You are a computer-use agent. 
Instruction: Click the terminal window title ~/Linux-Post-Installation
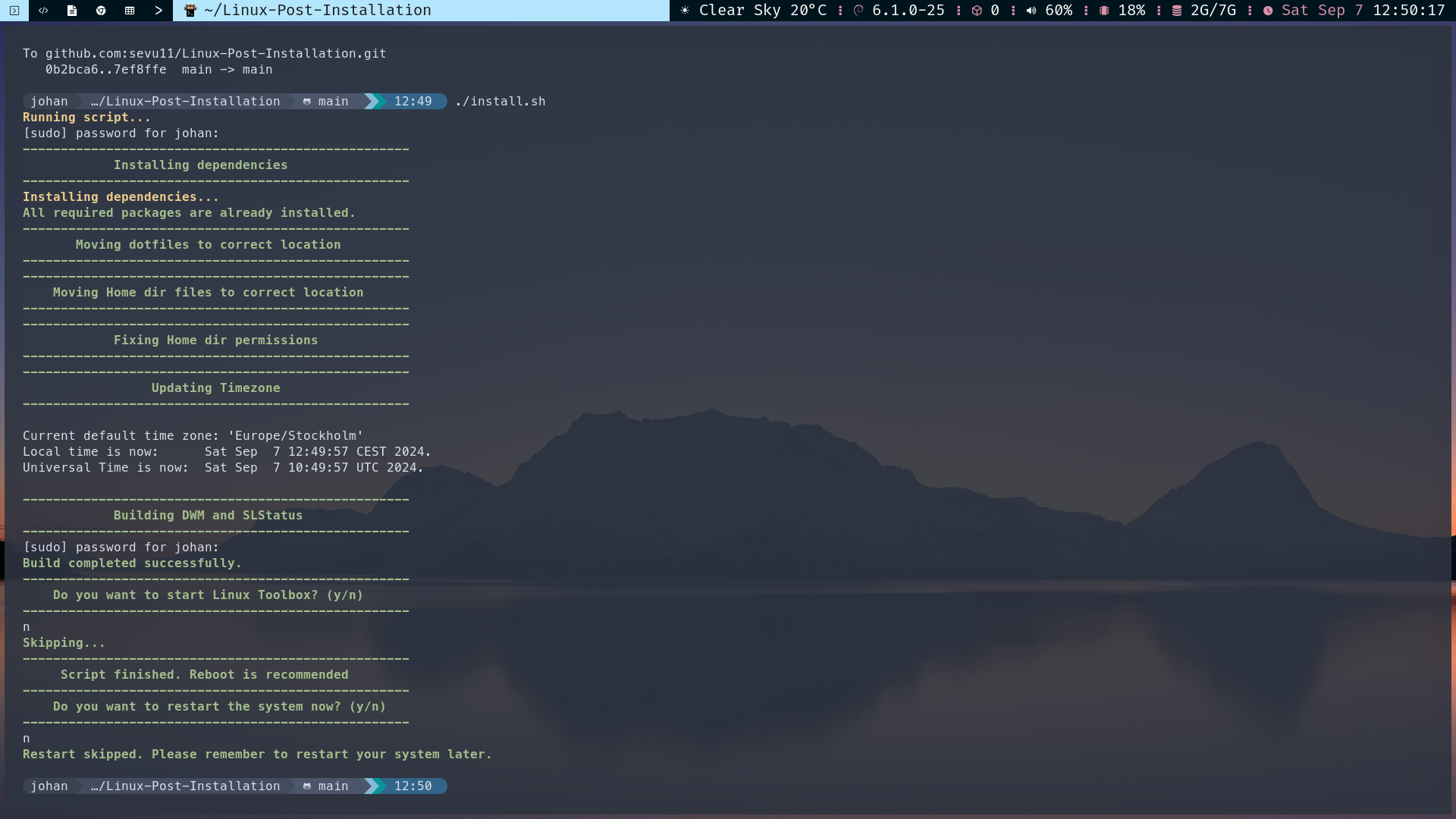(318, 11)
